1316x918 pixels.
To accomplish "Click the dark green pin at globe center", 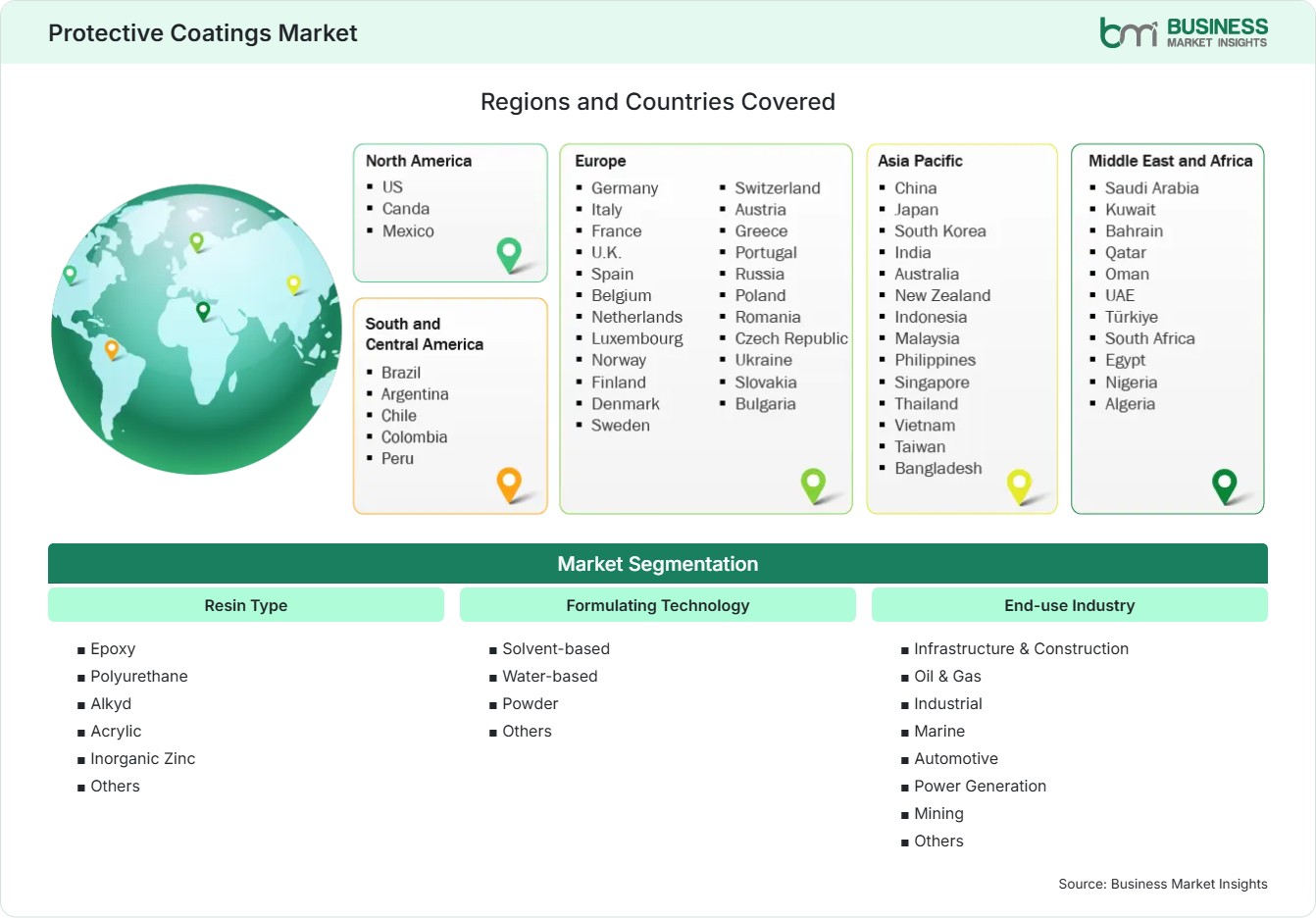I will [x=203, y=311].
